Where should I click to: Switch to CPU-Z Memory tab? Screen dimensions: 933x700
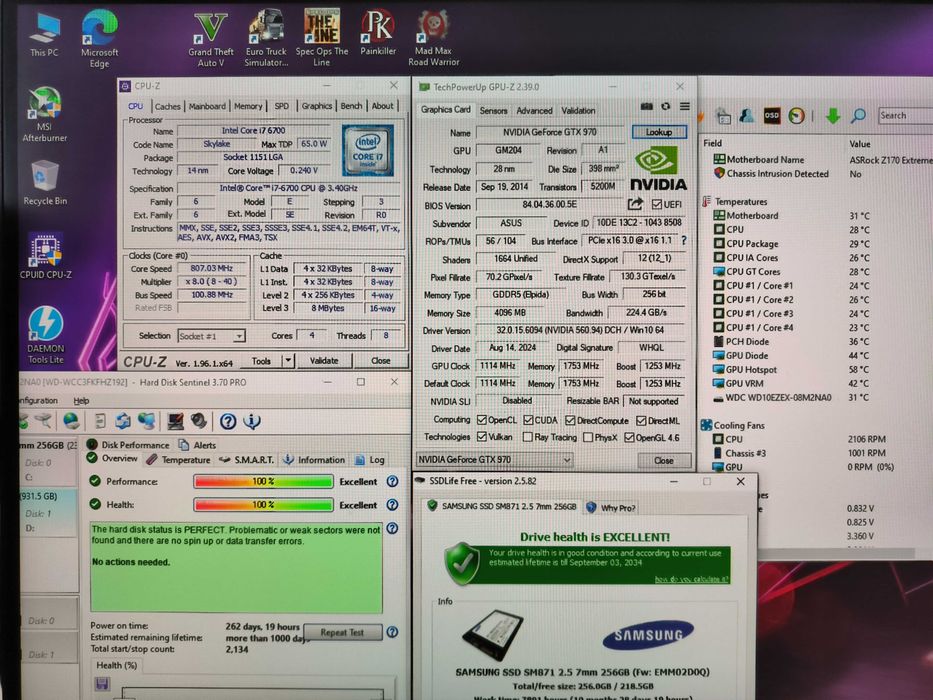point(248,106)
